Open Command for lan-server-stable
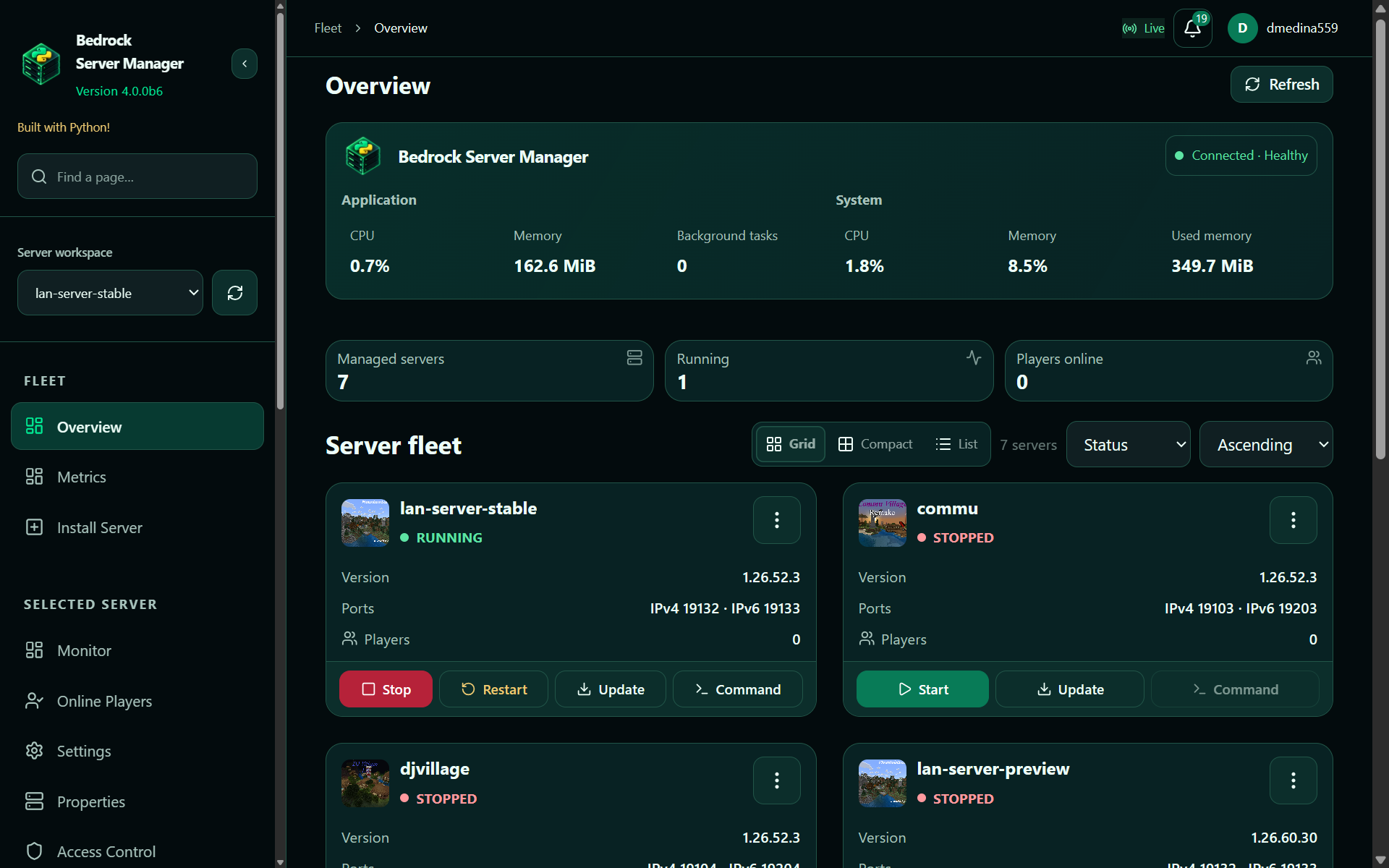This screenshot has height=868, width=1389. 738,689
